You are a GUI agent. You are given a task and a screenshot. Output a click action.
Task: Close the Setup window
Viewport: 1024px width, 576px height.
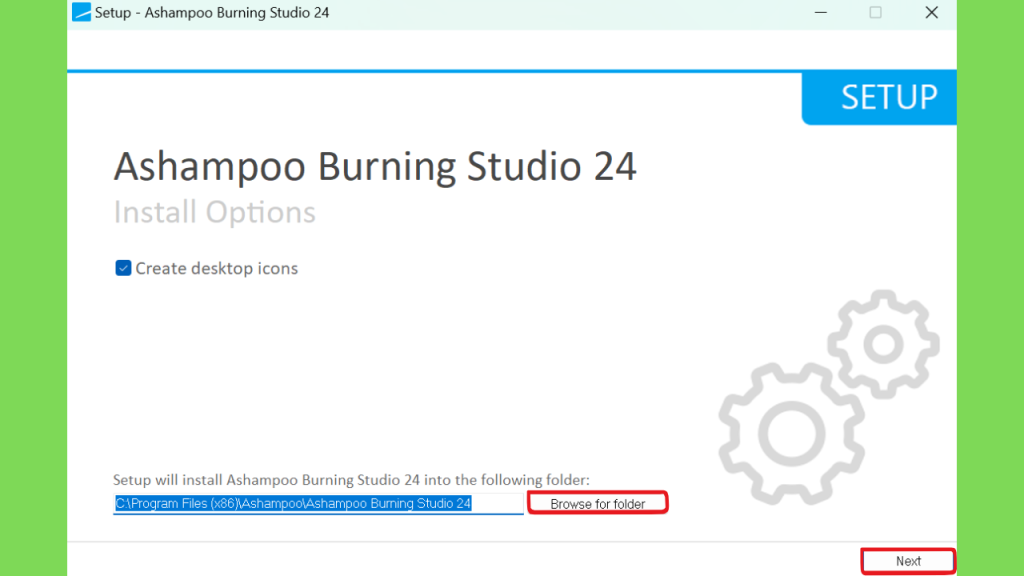point(931,12)
